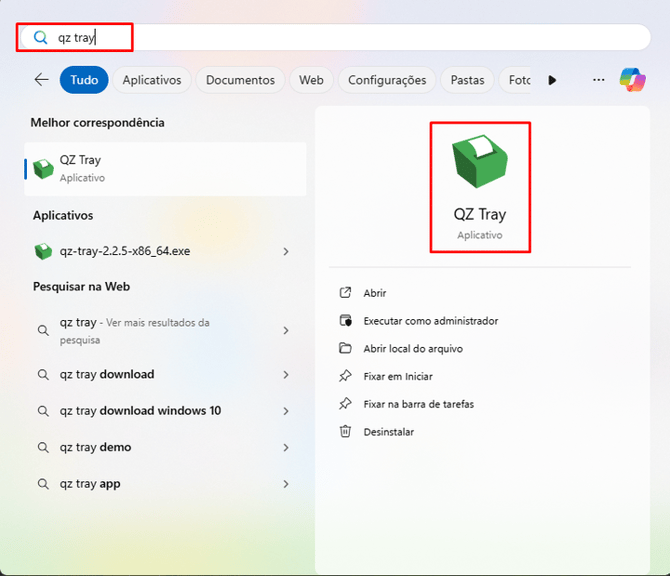This screenshot has height=576, width=670.
Task: Switch to the Documentos filter tab
Action: click(240, 80)
